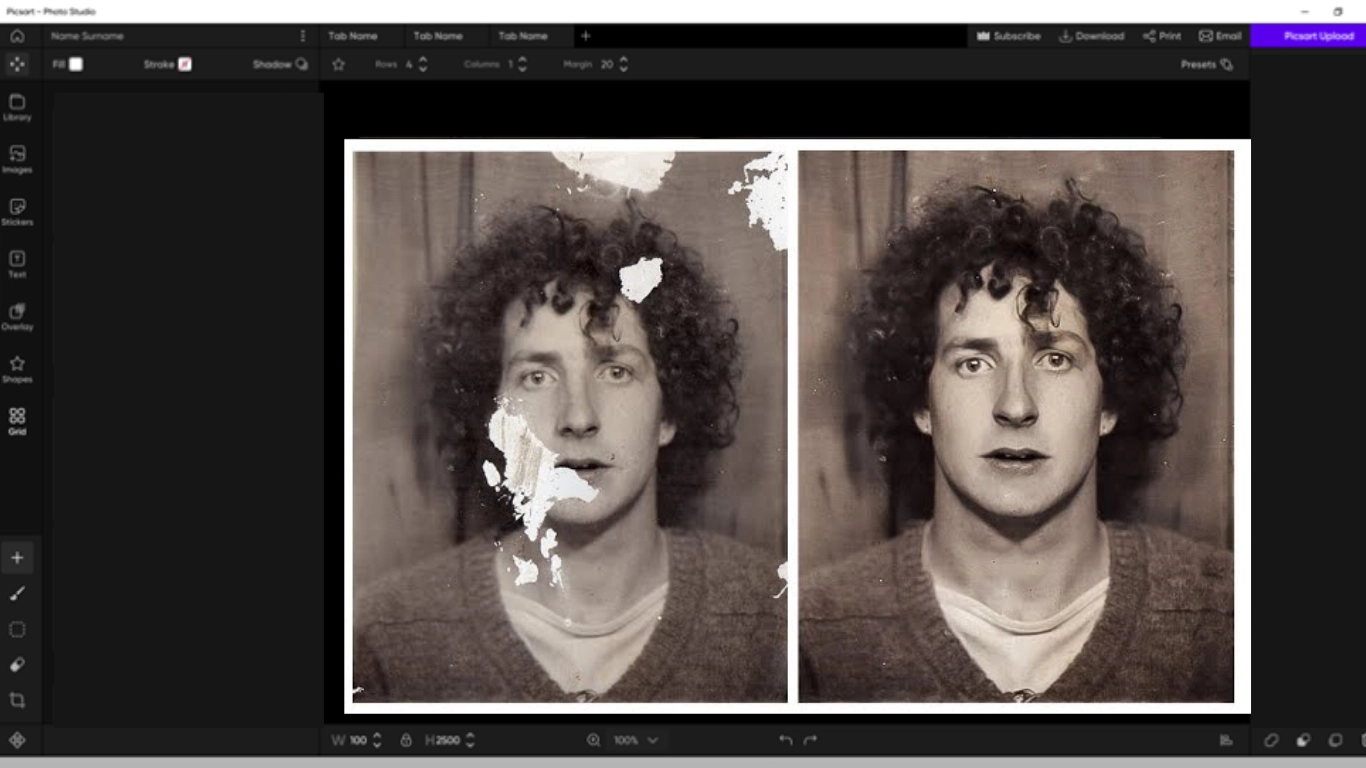This screenshot has width=1366, height=768.
Task: Click the width value 100
Action: click(358, 740)
